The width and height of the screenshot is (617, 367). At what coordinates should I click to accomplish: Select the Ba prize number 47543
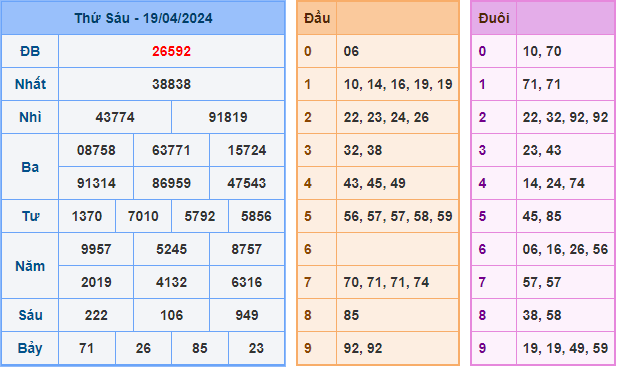pos(247,183)
